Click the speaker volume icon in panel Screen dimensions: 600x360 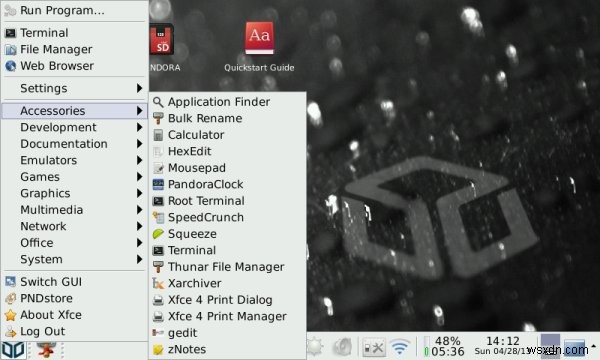[342, 347]
